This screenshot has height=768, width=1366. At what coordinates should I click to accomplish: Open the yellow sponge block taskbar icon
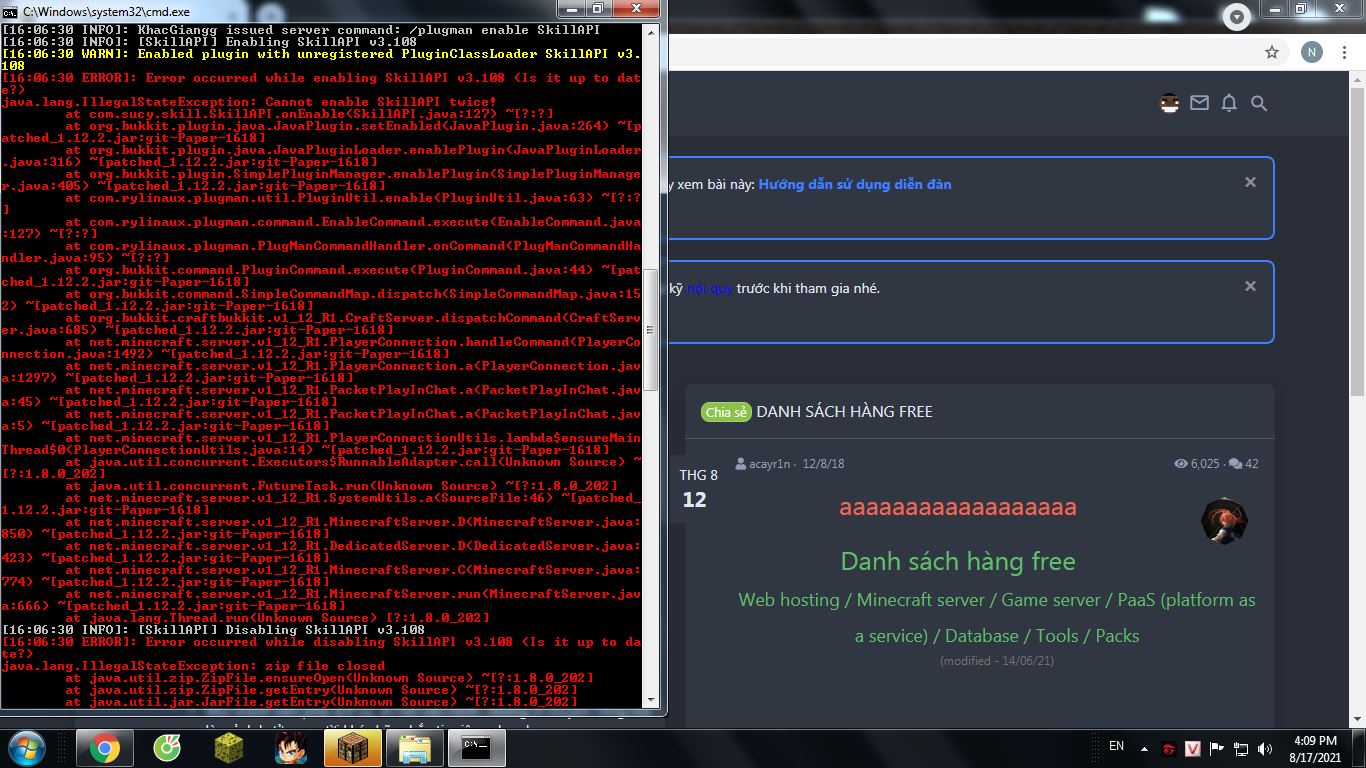(x=229, y=748)
